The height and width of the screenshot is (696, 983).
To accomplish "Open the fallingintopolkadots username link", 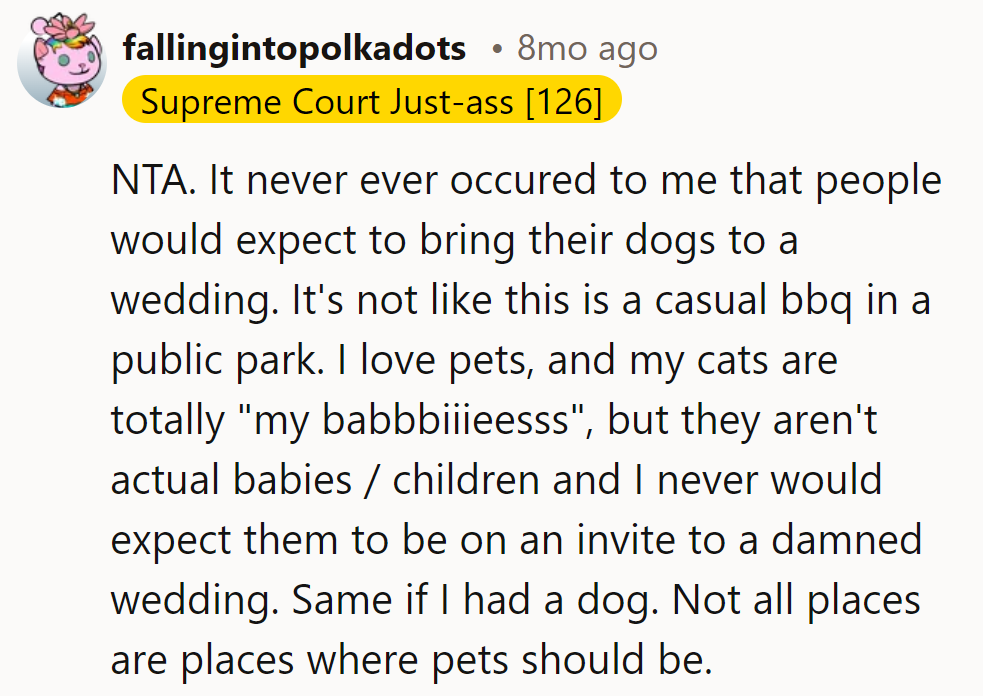I will click(294, 48).
